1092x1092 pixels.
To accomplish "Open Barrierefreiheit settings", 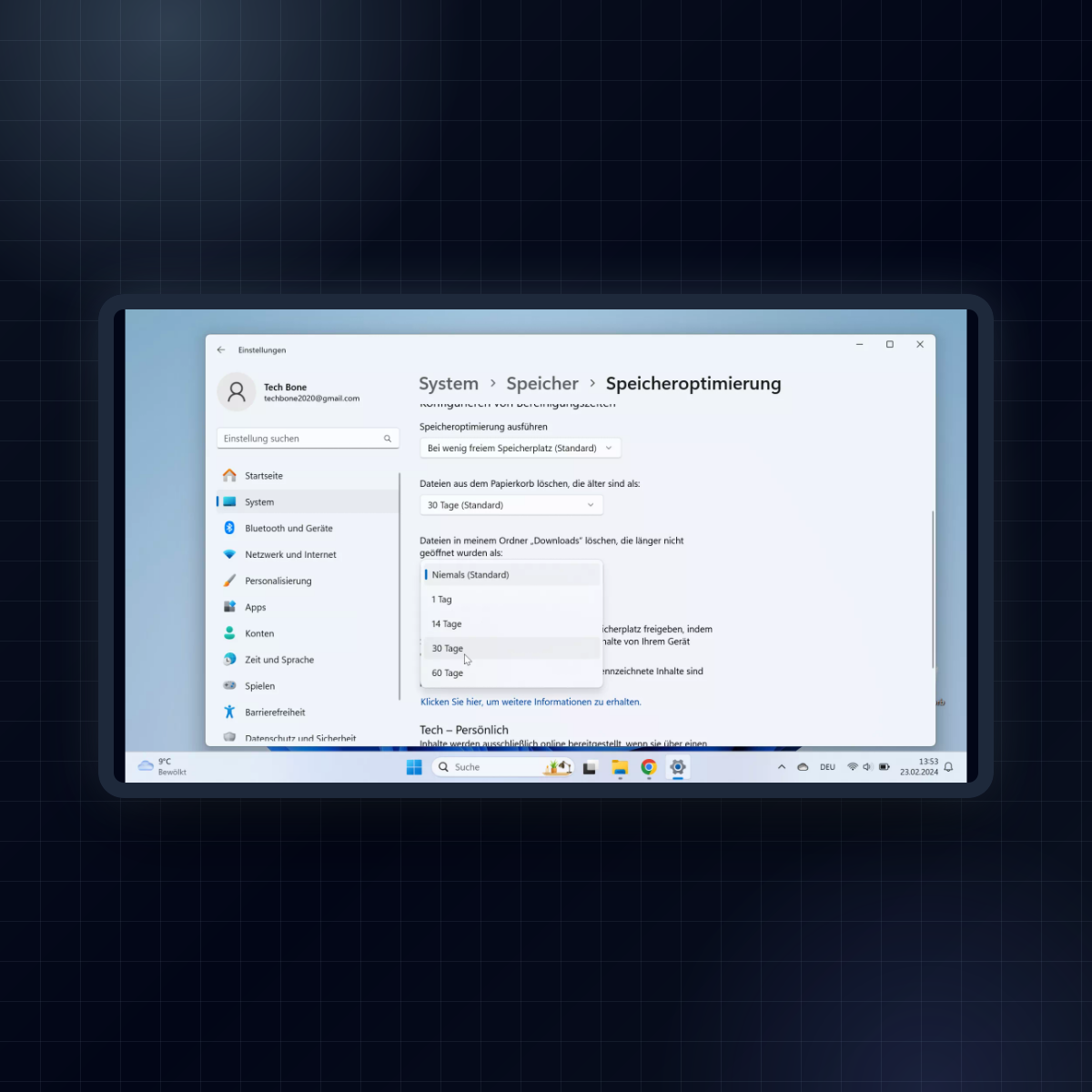I will coord(308,712).
